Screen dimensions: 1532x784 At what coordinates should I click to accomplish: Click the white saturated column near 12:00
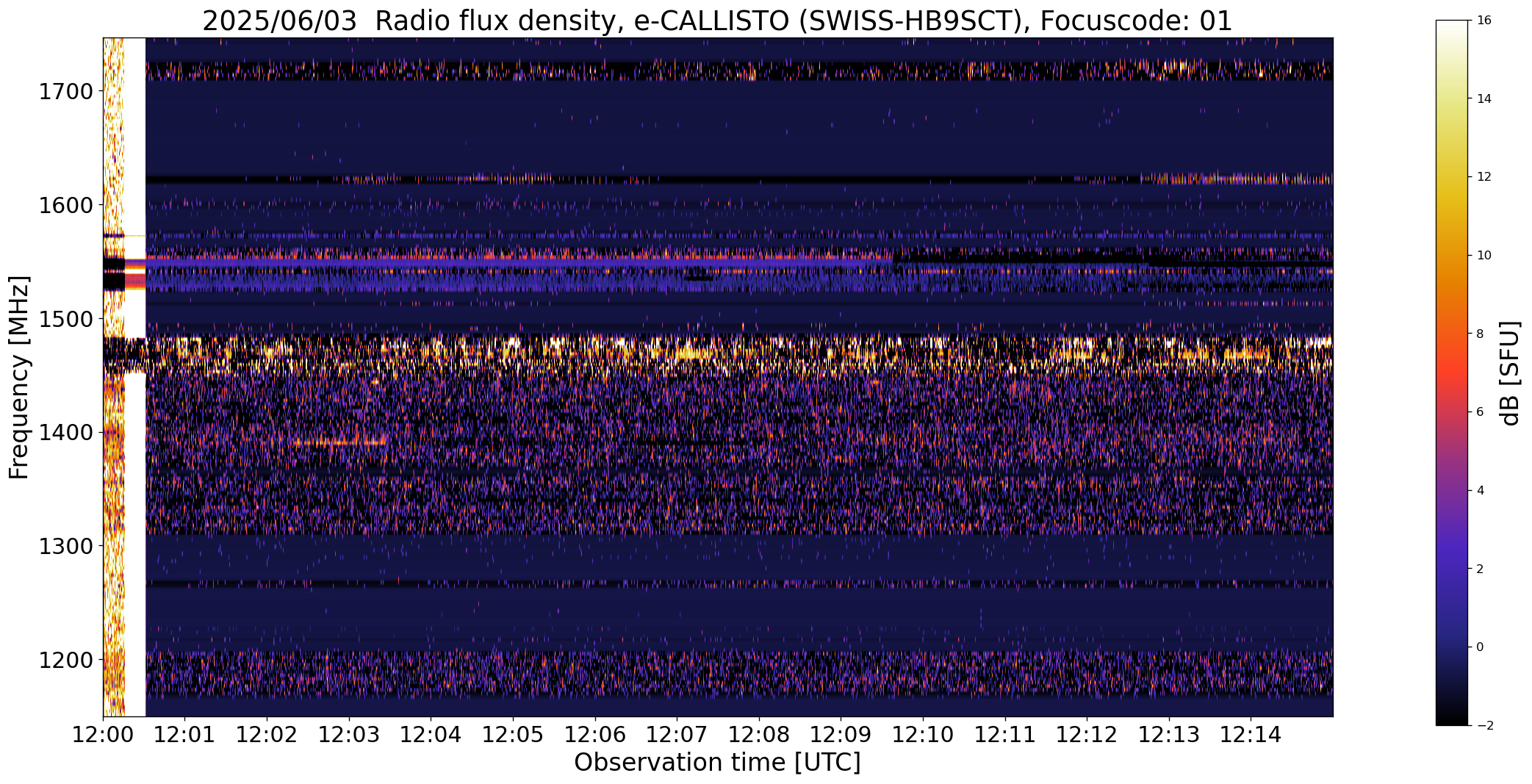[x=134, y=377]
